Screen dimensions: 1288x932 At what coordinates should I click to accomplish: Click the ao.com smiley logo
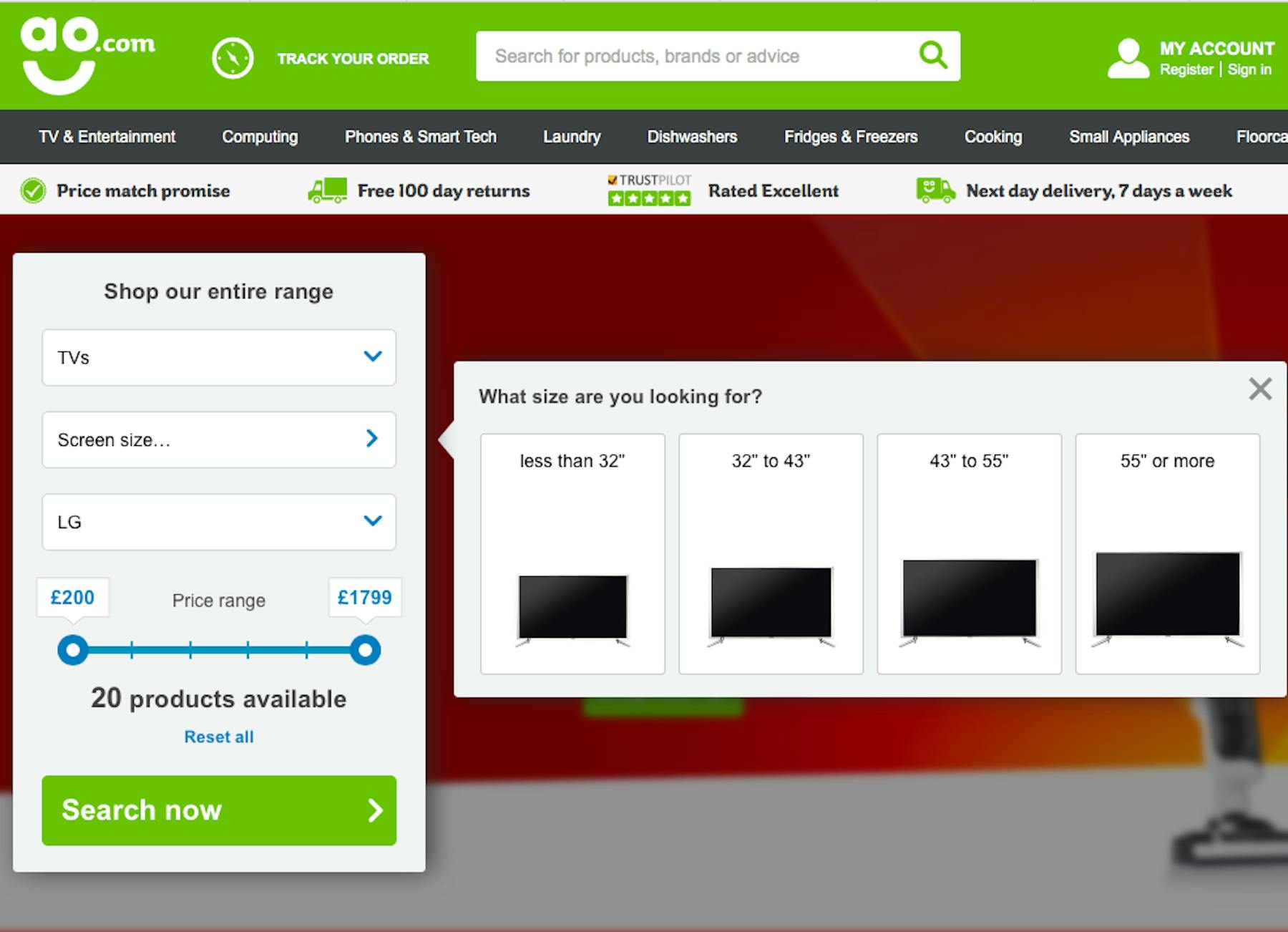[87, 56]
